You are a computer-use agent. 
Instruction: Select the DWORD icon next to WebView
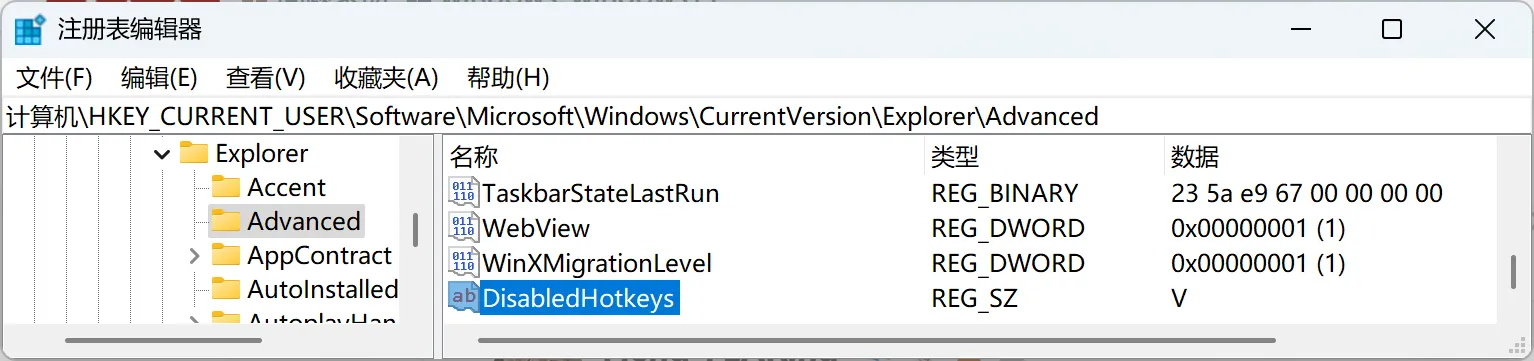(464, 228)
